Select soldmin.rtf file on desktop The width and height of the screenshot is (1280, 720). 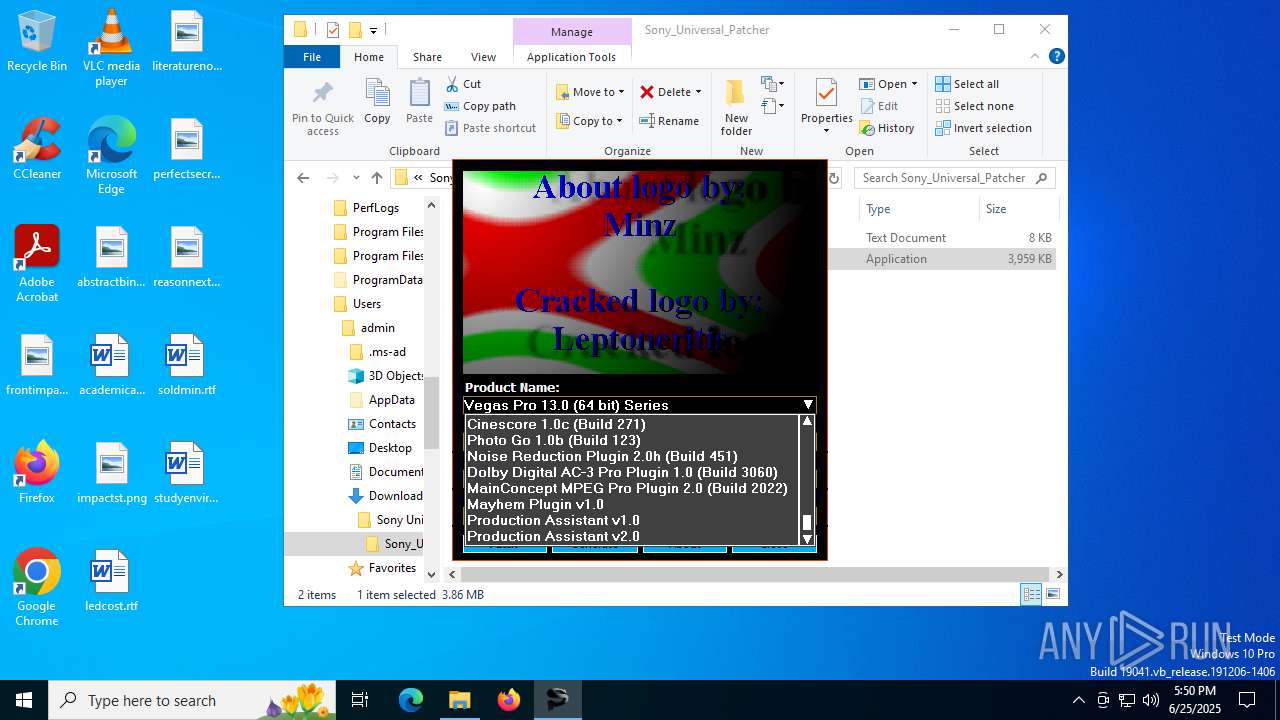[x=186, y=364]
